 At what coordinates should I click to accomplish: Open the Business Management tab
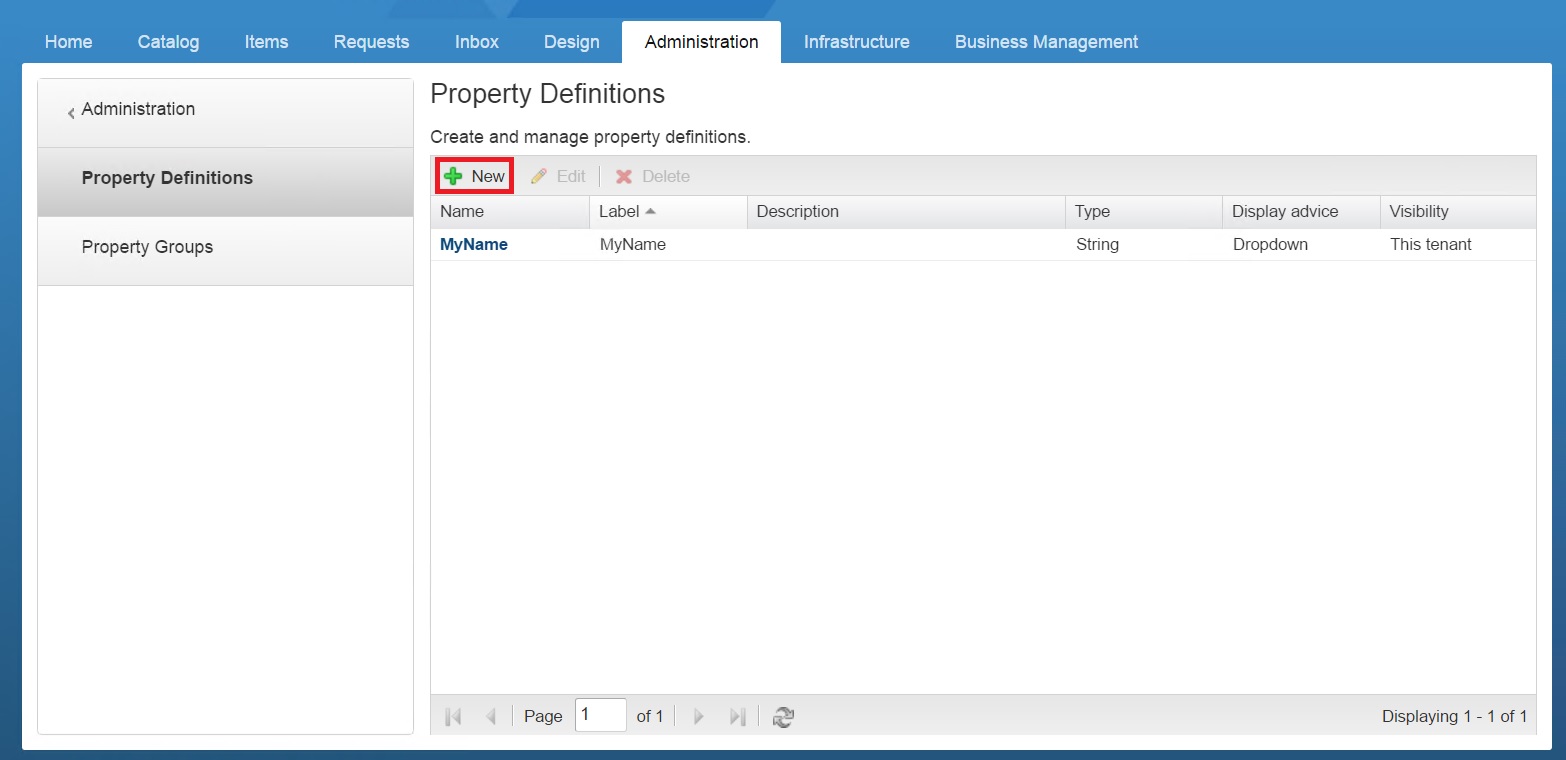pos(1046,42)
